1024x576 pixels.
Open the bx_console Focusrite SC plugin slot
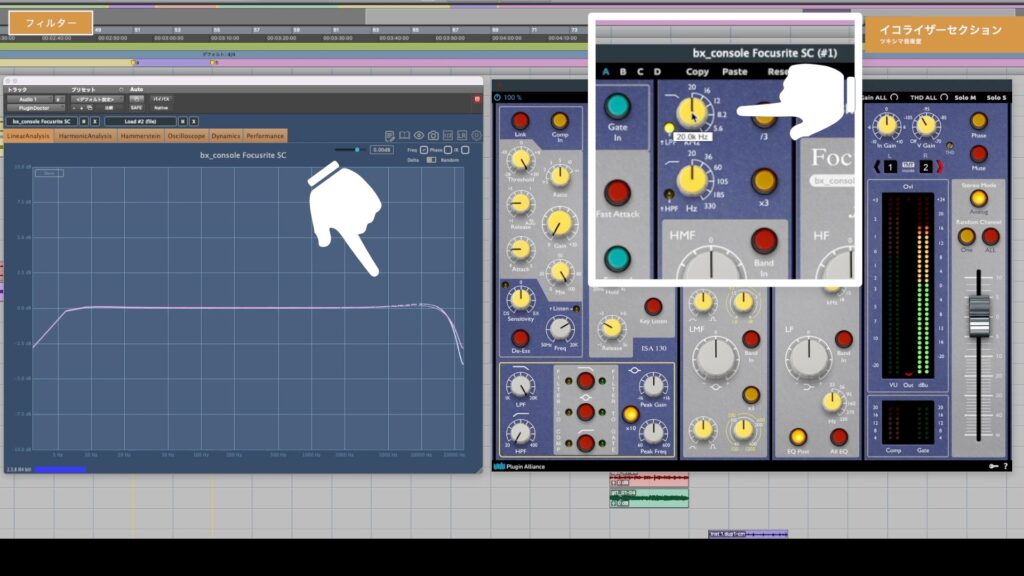42,121
